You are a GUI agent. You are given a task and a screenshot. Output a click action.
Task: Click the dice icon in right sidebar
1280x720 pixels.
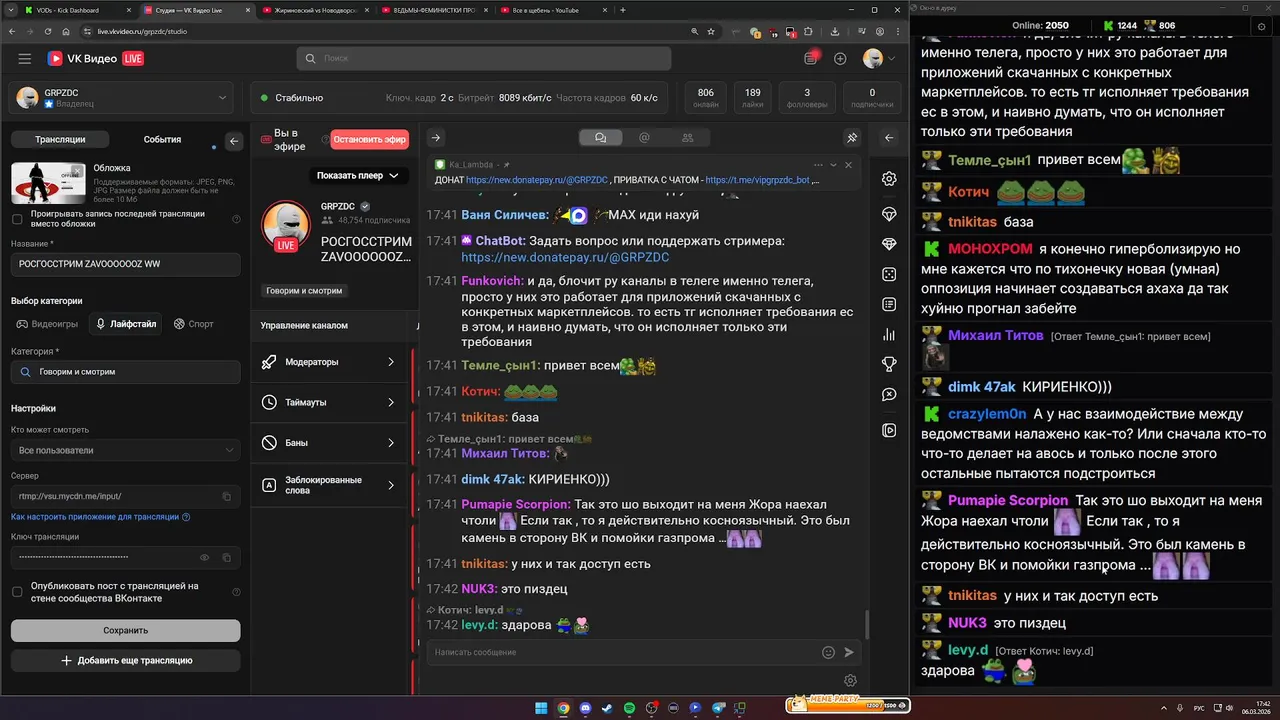tap(889, 274)
